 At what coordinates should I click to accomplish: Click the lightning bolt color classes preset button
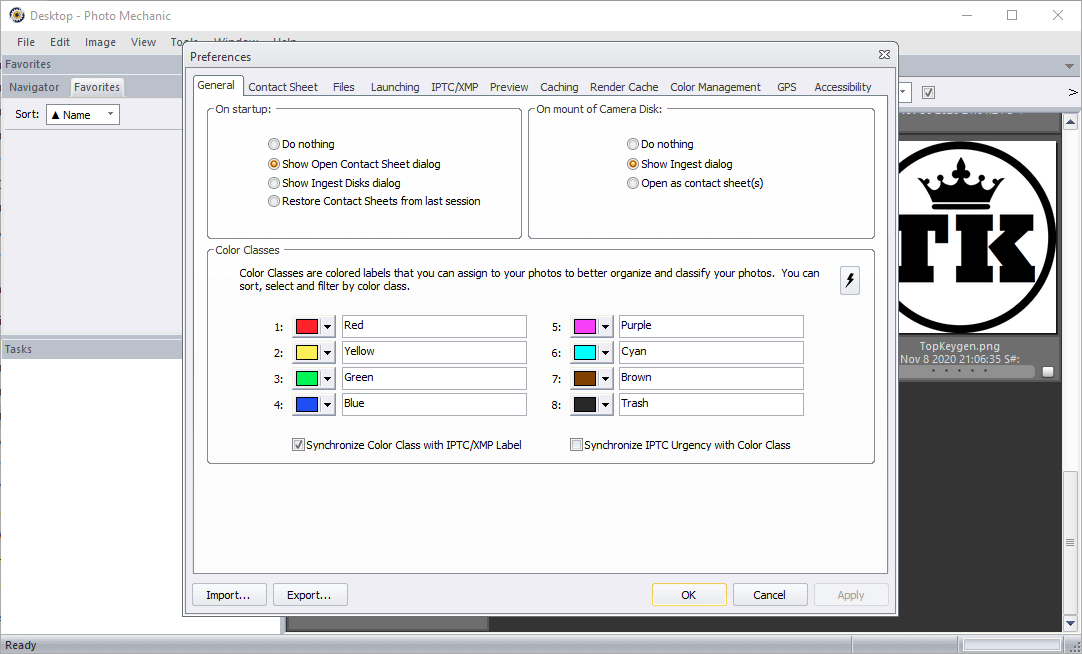(849, 280)
